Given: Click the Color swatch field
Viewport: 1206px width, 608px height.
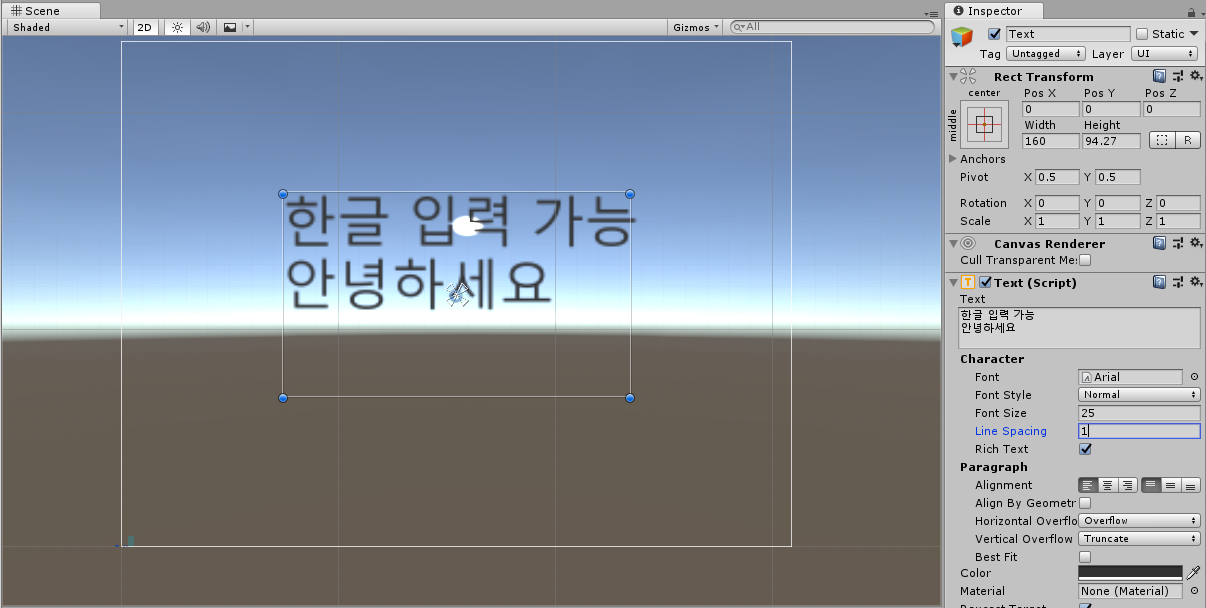Looking at the screenshot, I should click(1131, 573).
